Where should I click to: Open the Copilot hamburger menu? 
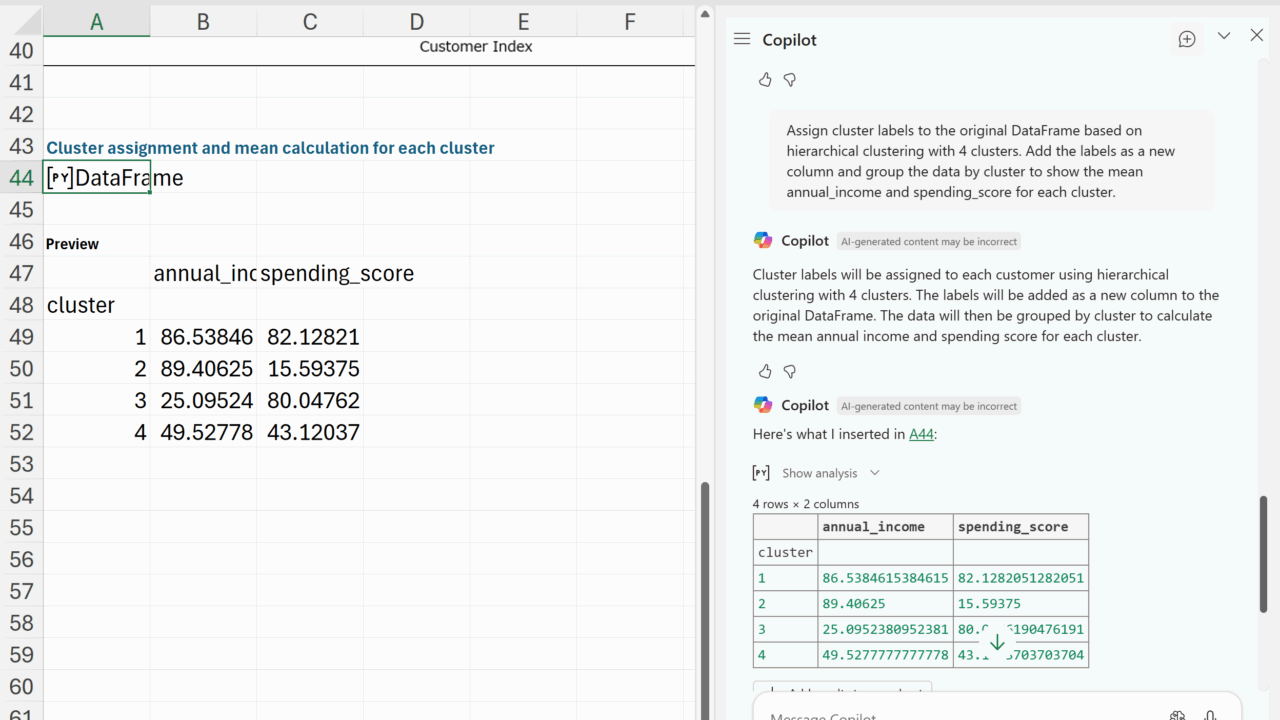pos(741,39)
